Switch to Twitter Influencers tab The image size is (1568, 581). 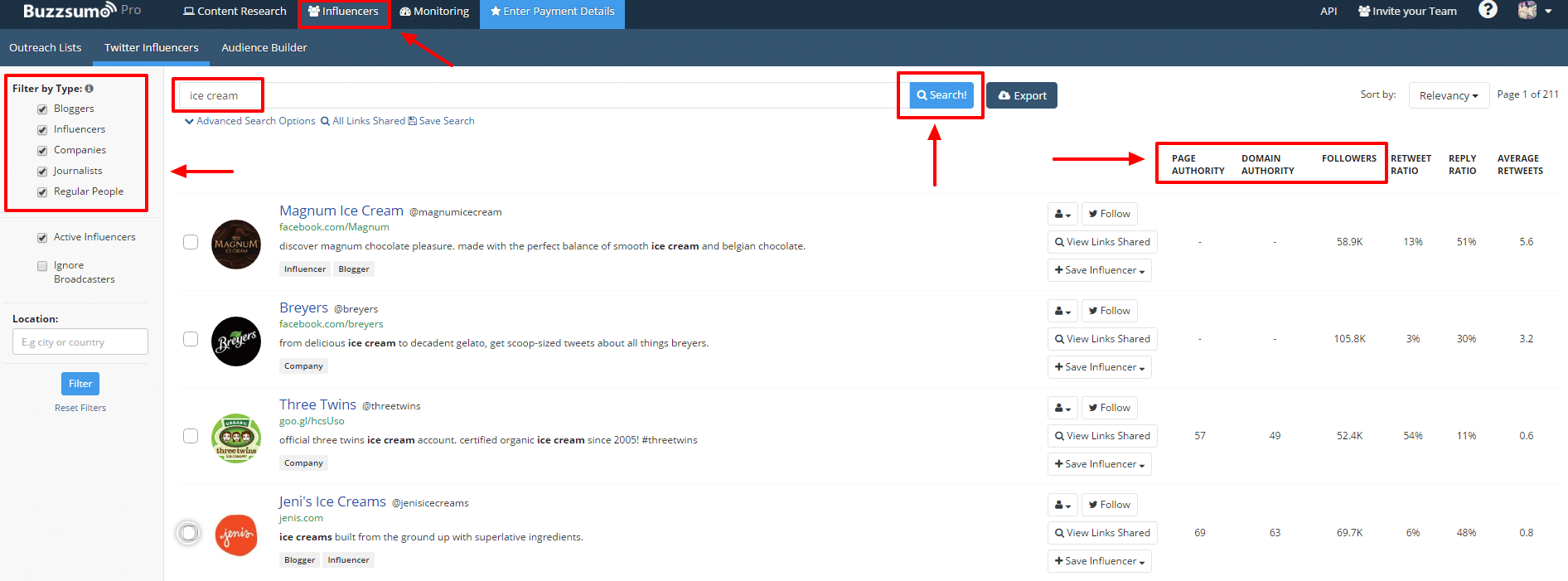click(152, 48)
